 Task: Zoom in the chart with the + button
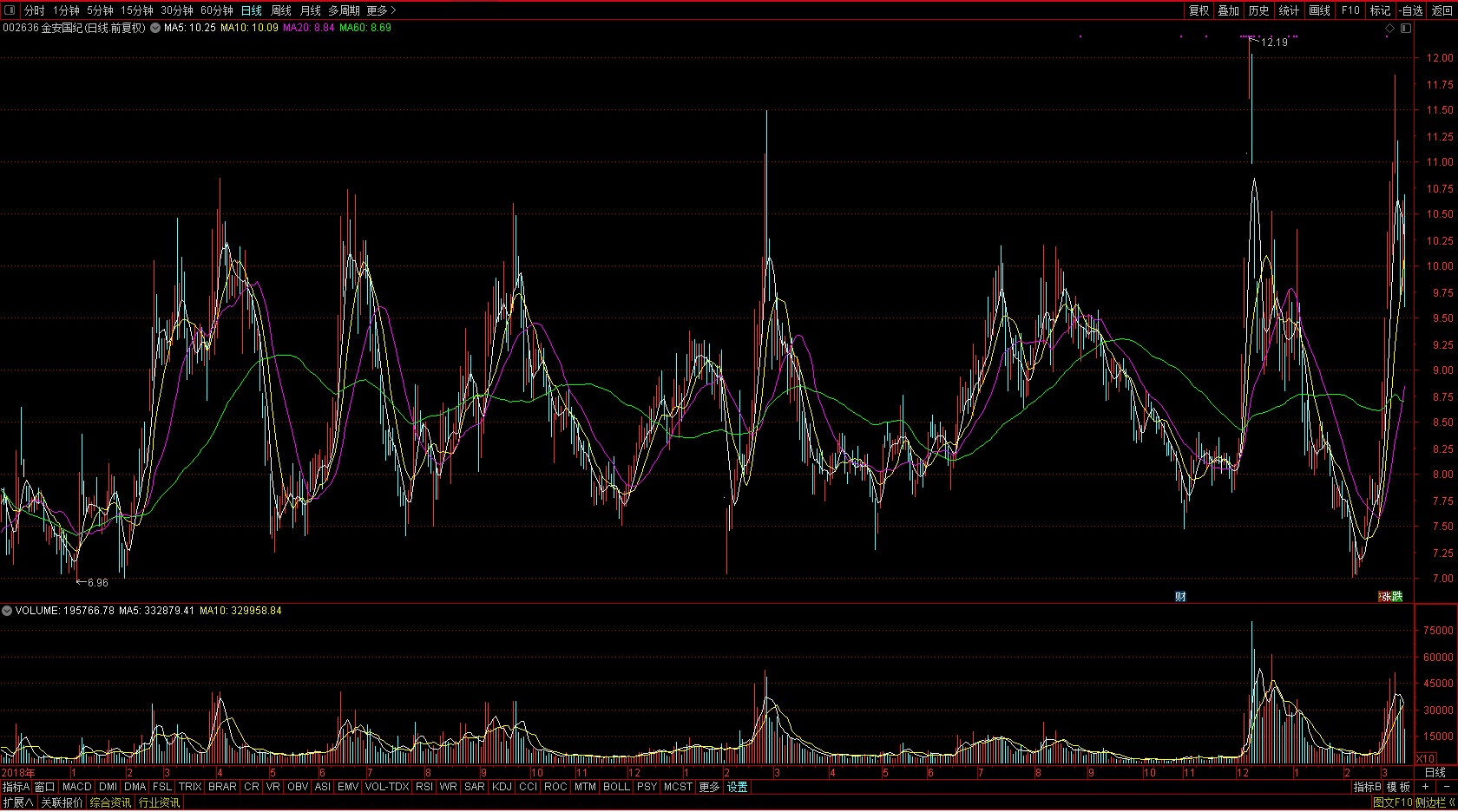click(x=1425, y=787)
